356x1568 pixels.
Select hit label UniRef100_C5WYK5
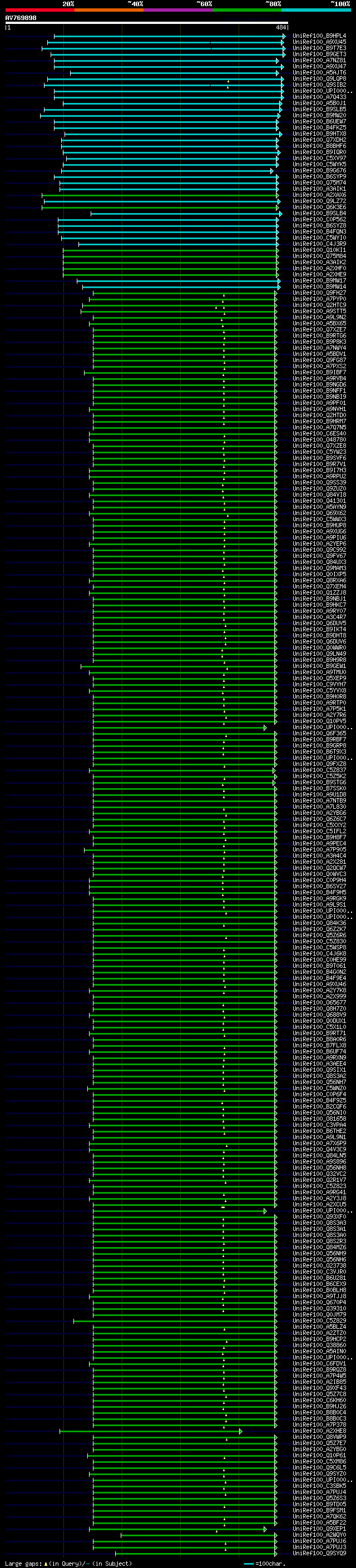pyautogui.click(x=319, y=164)
